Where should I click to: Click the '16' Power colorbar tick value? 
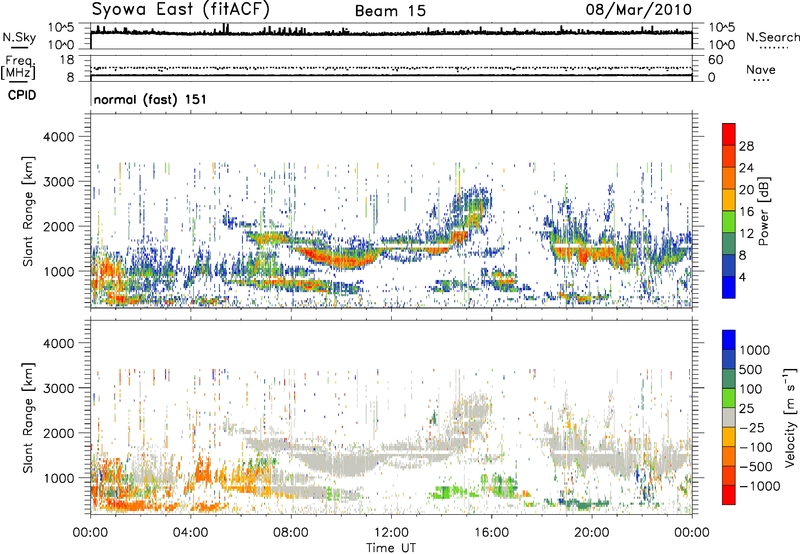coord(746,212)
